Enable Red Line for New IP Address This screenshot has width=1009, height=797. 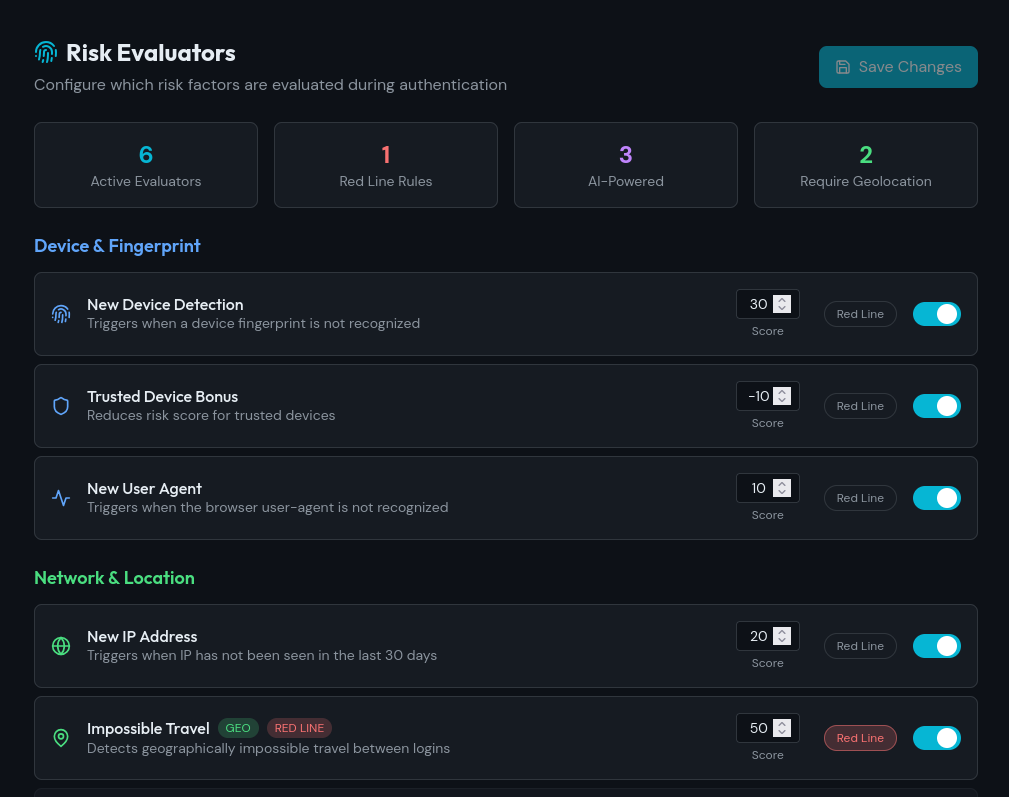pyautogui.click(x=860, y=646)
